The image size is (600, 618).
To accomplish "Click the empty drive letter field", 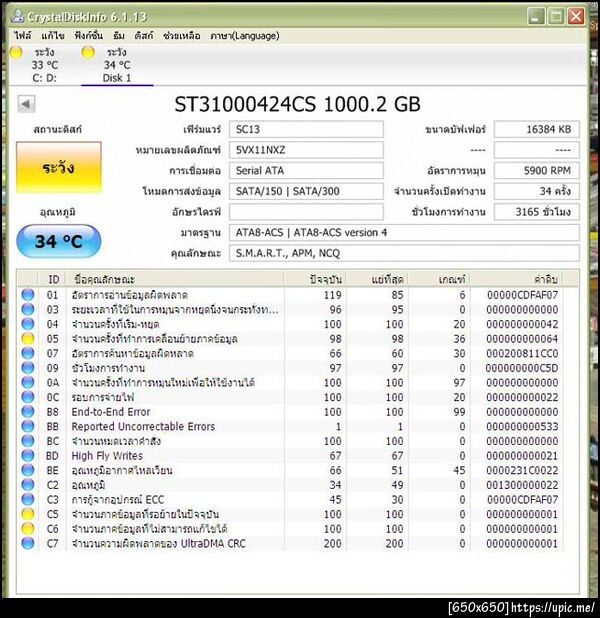I will click(x=306, y=212).
